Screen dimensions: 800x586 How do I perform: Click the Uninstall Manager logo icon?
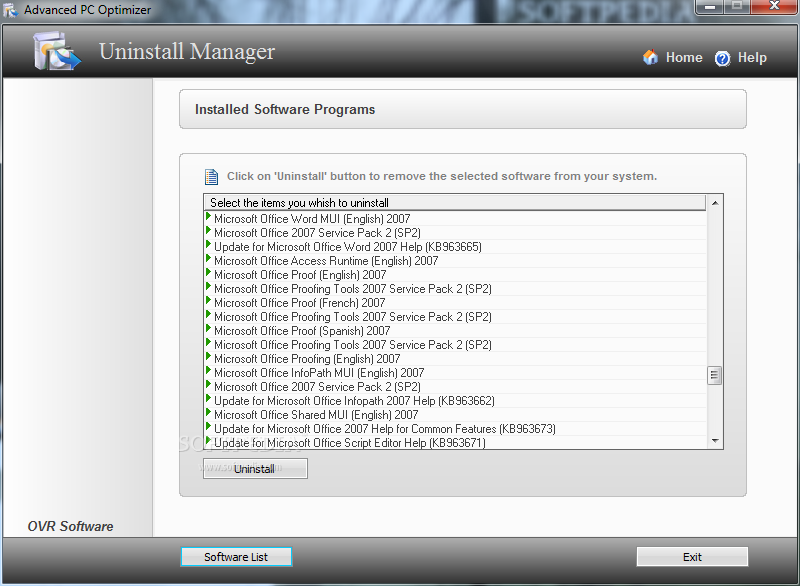[x=56, y=50]
